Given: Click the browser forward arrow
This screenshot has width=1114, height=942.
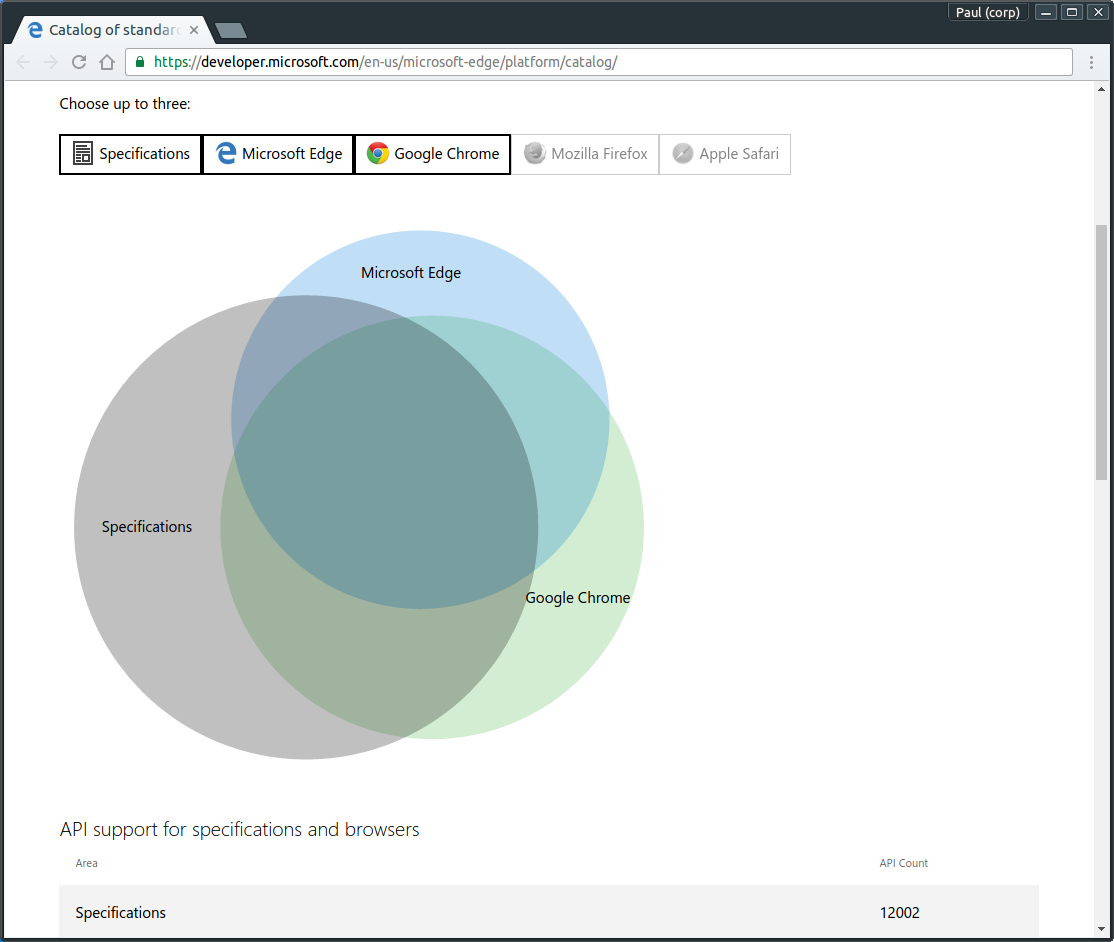Looking at the screenshot, I should click(51, 62).
